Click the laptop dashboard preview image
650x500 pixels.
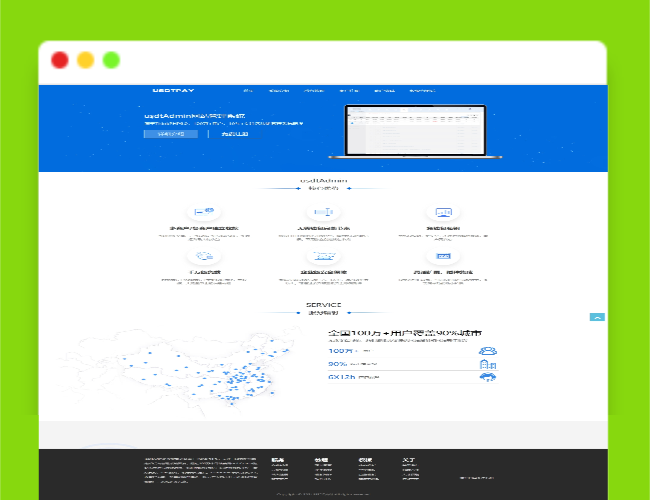(x=415, y=131)
